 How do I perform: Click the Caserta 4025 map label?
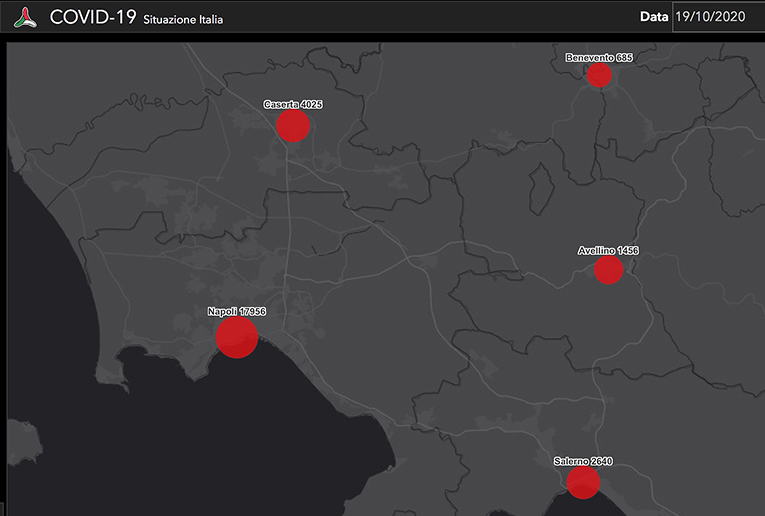(293, 104)
